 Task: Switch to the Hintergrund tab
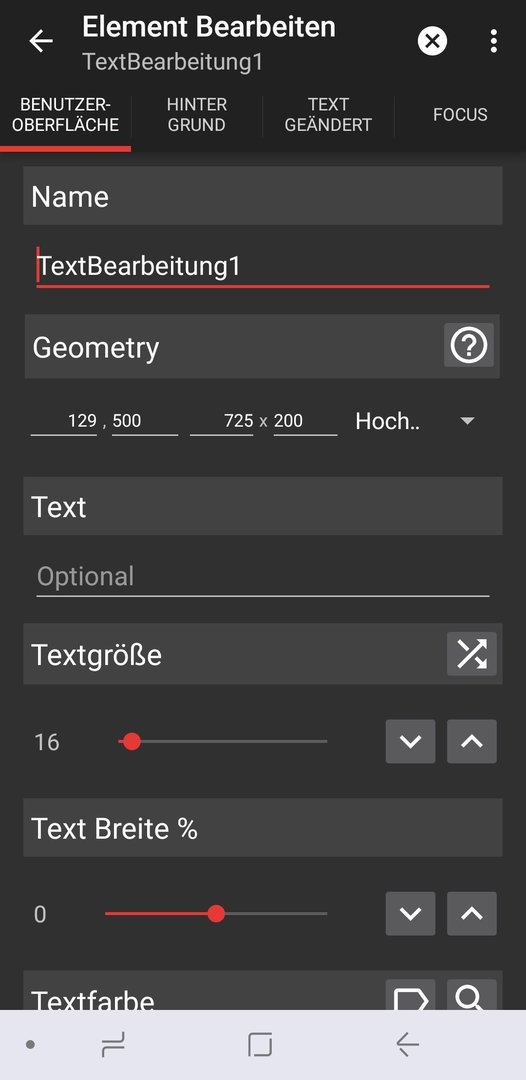click(197, 115)
